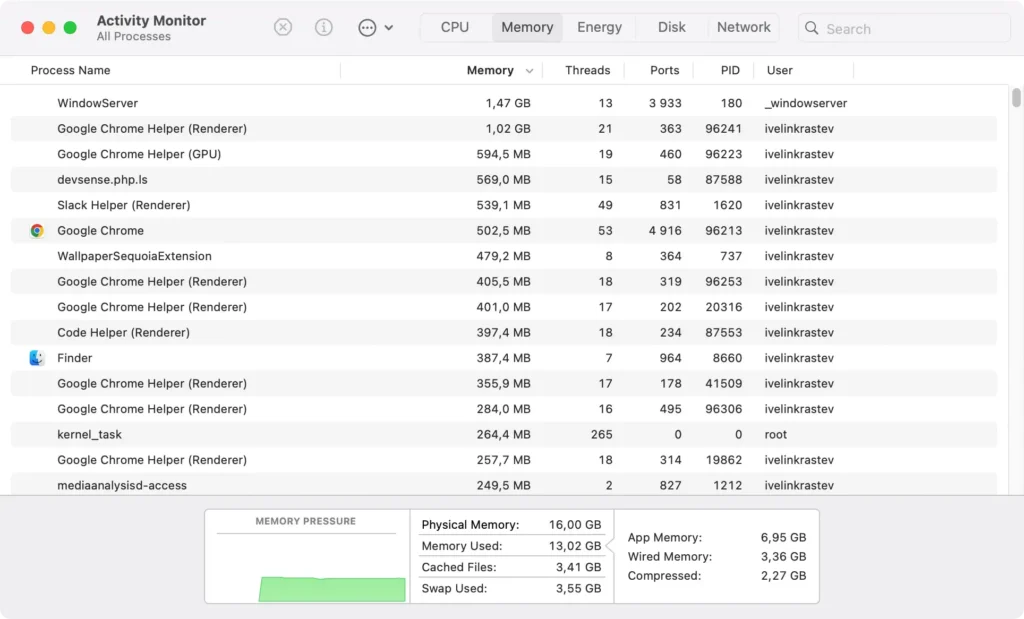Viewport: 1024px width, 619px height.
Task: Select the devsense.php.ls process
Action: tap(504, 180)
